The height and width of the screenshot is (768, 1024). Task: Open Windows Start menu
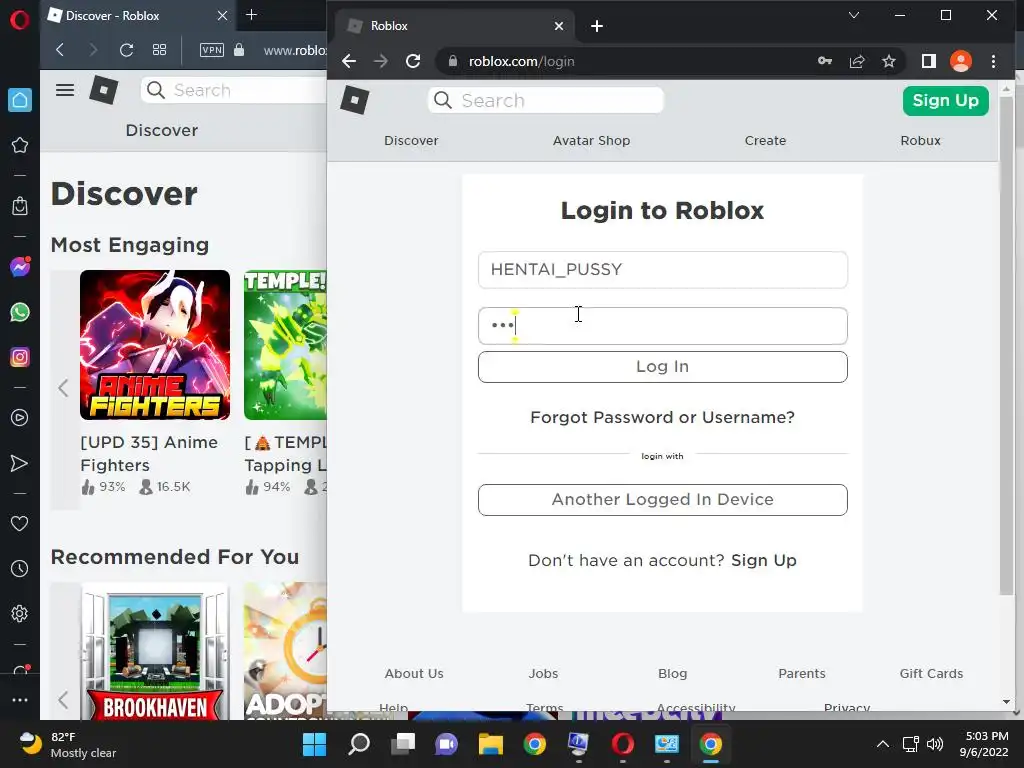coord(315,744)
